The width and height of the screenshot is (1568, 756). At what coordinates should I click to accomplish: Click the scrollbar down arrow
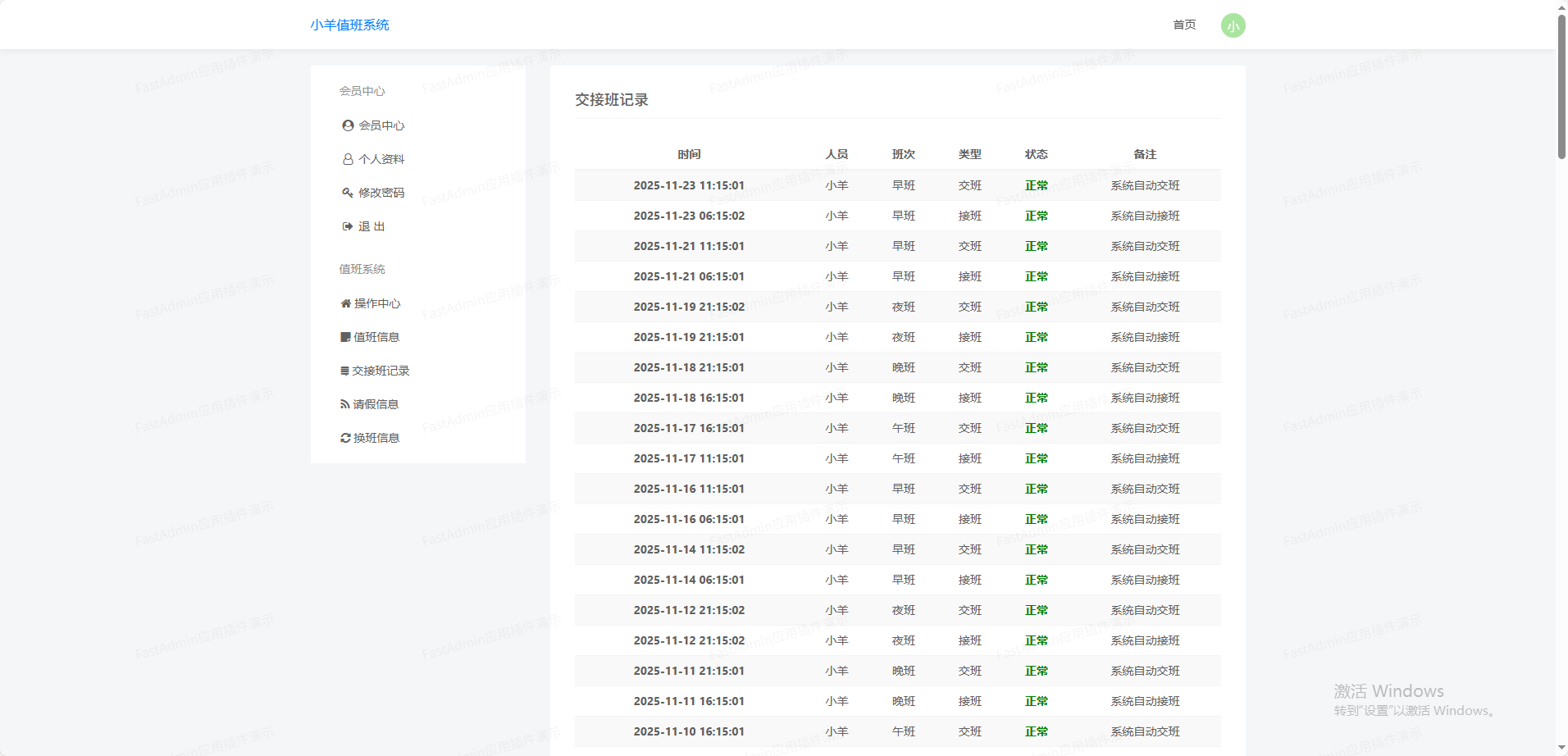pos(1561,749)
